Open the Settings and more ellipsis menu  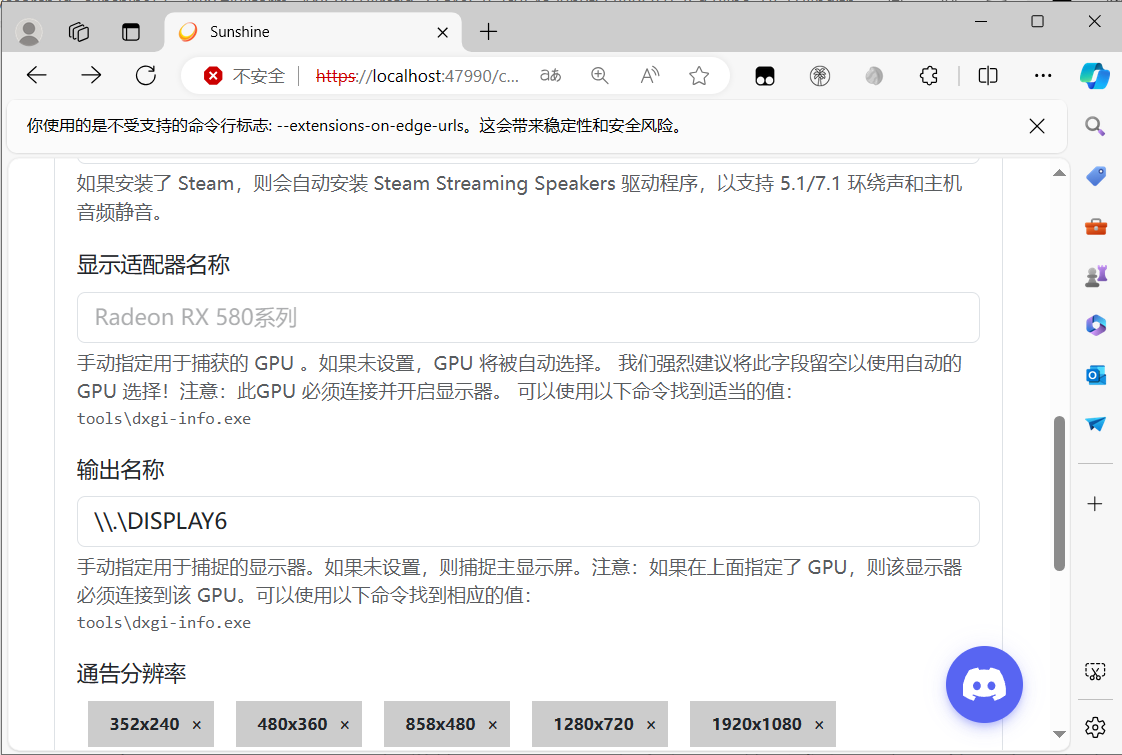[x=1043, y=75]
